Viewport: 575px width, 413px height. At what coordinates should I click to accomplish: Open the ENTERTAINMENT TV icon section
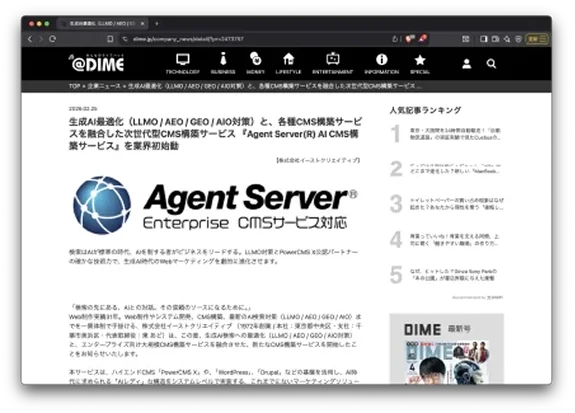point(333,64)
